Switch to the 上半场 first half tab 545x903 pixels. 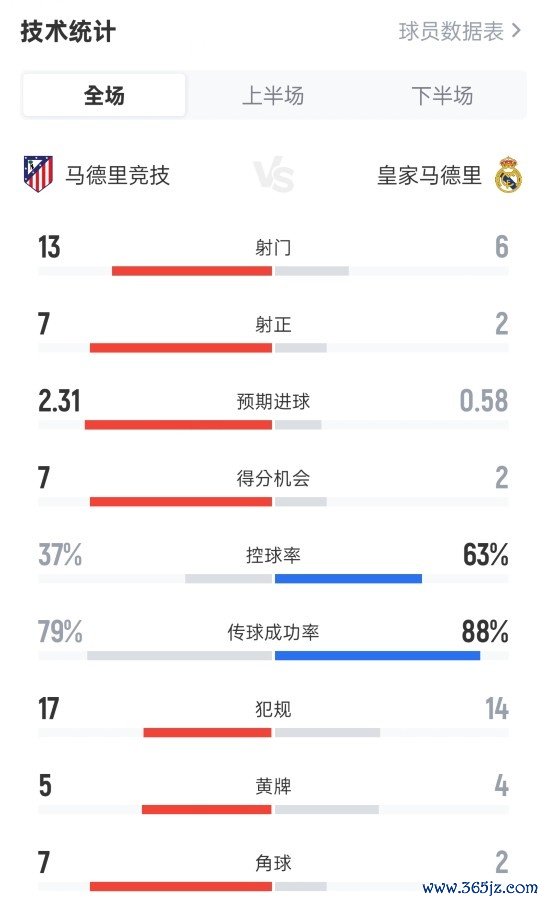click(x=273, y=95)
